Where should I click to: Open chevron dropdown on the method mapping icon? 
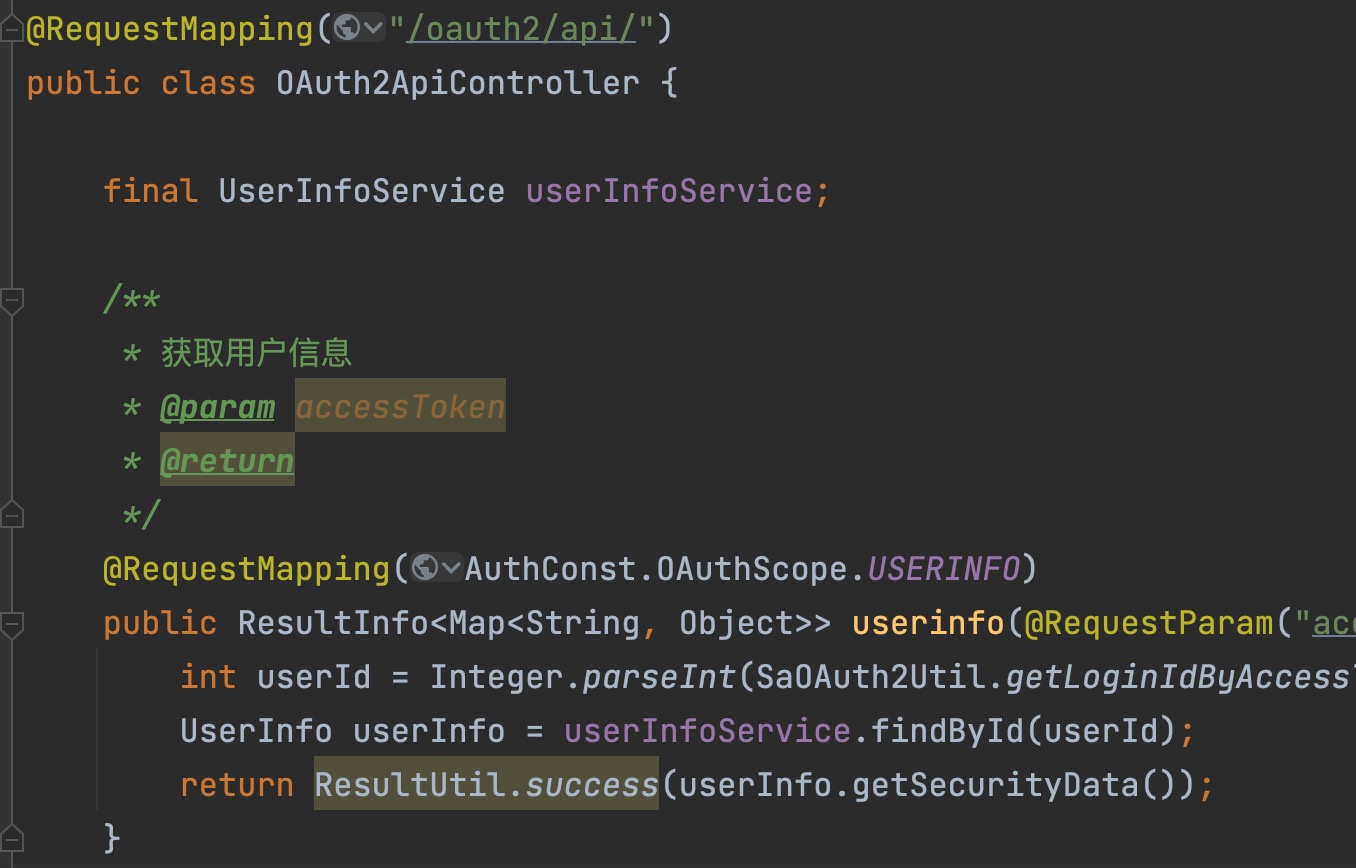click(450, 568)
